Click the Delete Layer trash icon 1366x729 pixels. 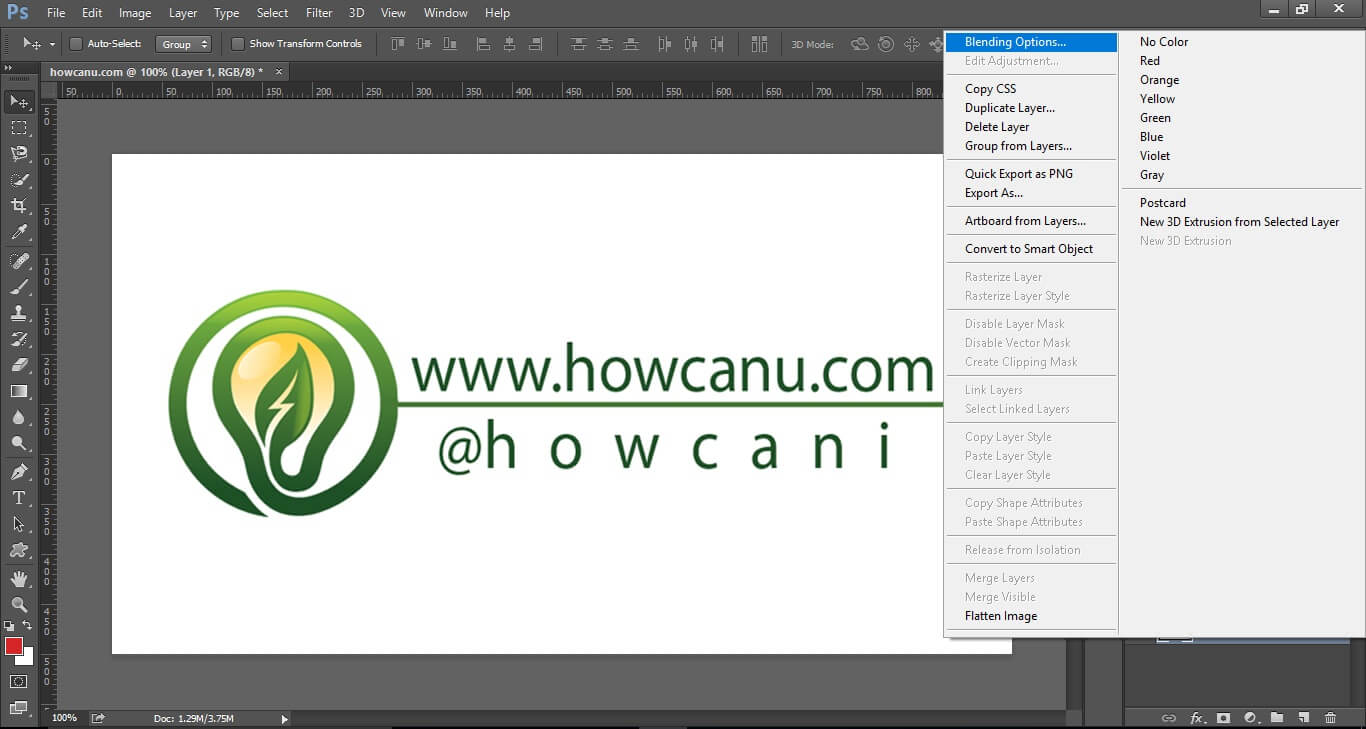coord(1330,718)
